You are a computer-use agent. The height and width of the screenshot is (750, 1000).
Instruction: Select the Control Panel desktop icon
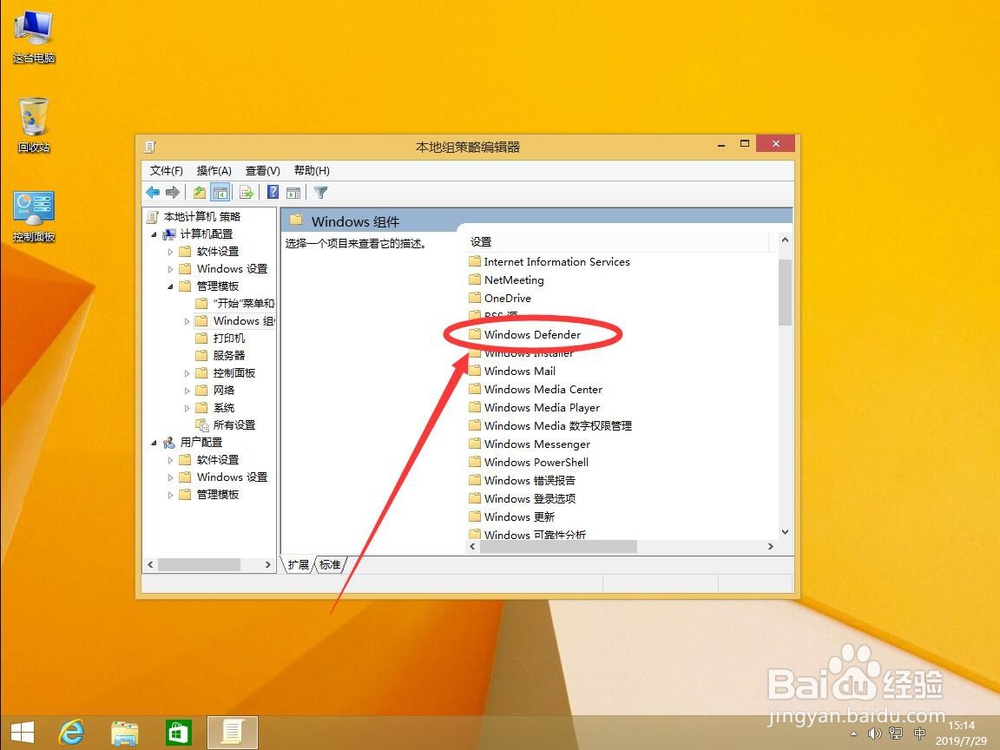[34, 217]
